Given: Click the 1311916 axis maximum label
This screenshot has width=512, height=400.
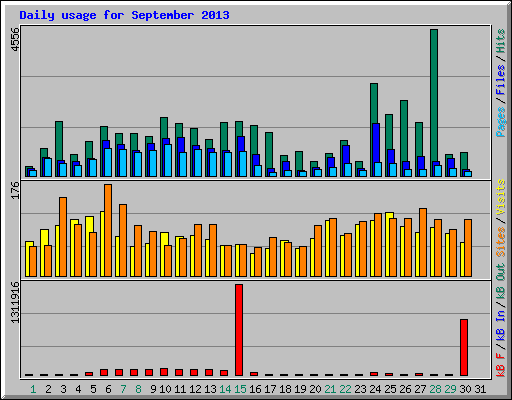Looking at the screenshot, I should pos(15,302).
